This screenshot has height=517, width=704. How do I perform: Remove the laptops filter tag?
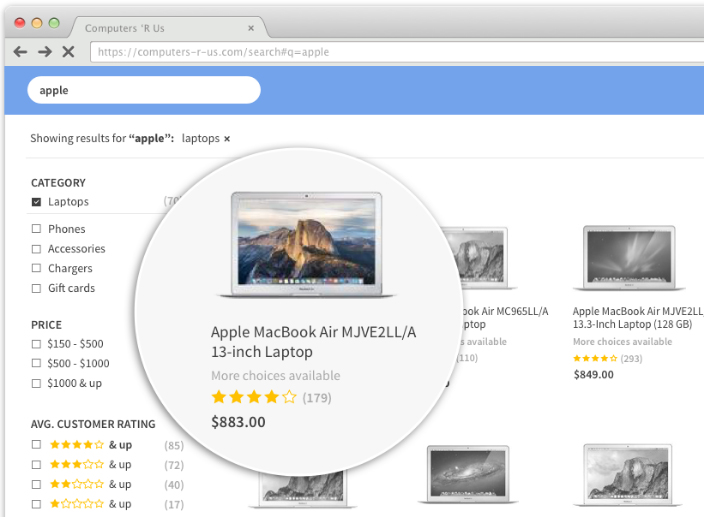click(227, 139)
